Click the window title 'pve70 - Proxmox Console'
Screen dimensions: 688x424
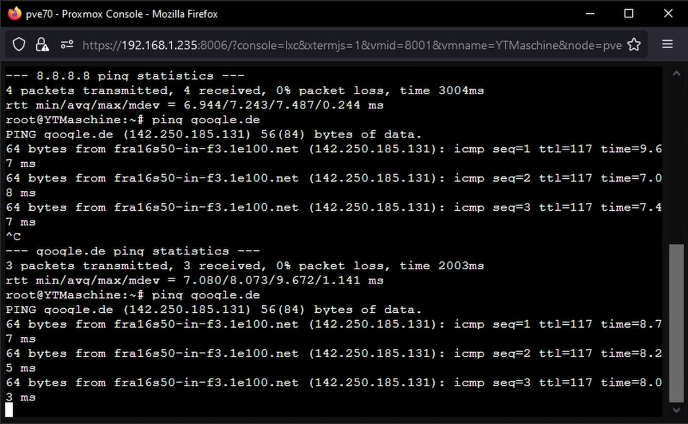tap(84, 14)
